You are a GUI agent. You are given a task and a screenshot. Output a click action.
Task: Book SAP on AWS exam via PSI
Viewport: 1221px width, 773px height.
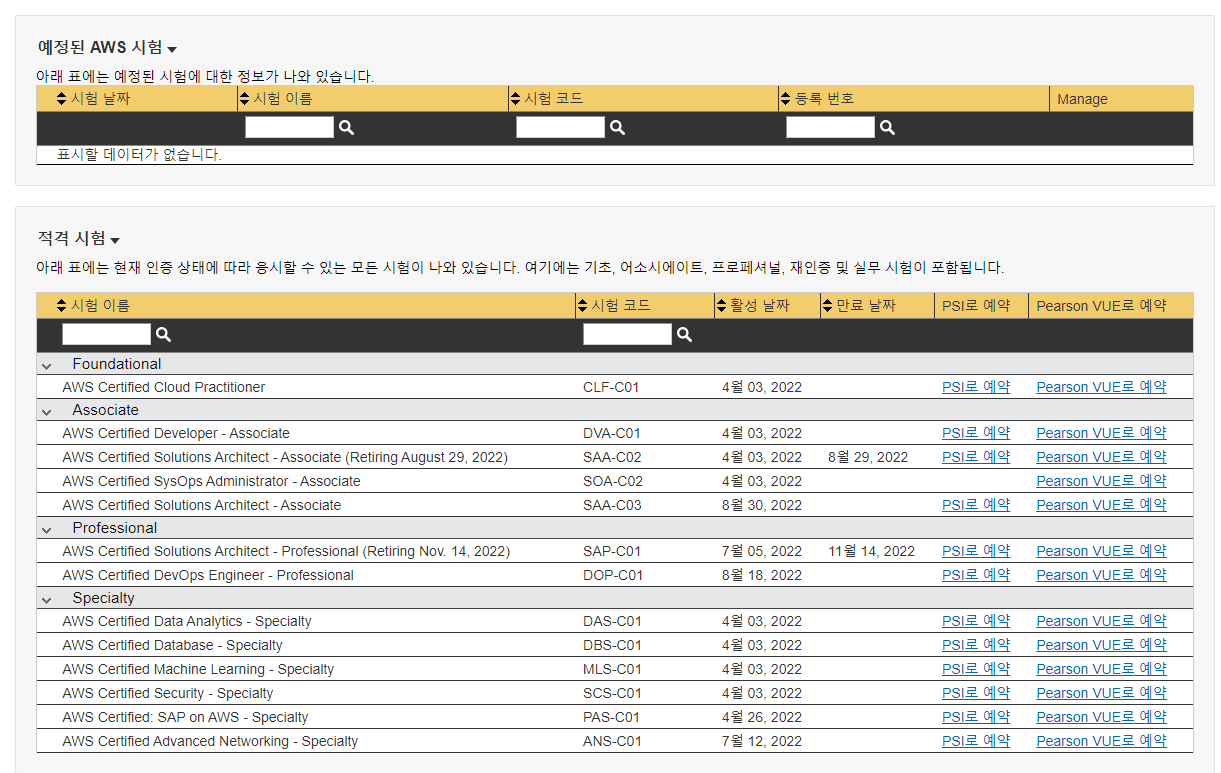(976, 717)
